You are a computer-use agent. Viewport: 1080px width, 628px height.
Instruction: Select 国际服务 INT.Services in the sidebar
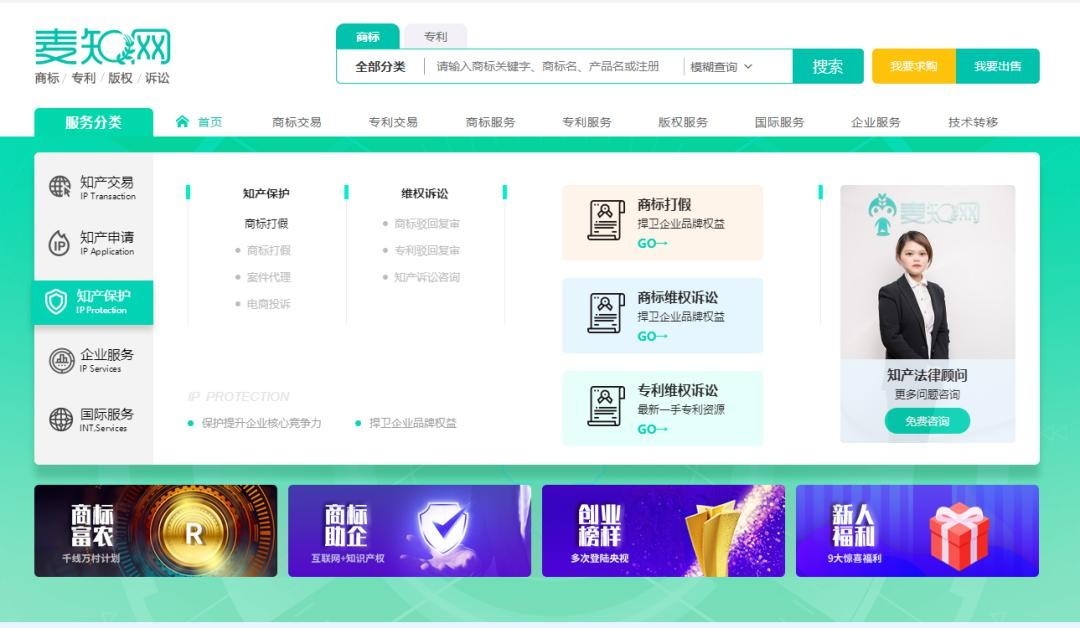[x=94, y=419]
